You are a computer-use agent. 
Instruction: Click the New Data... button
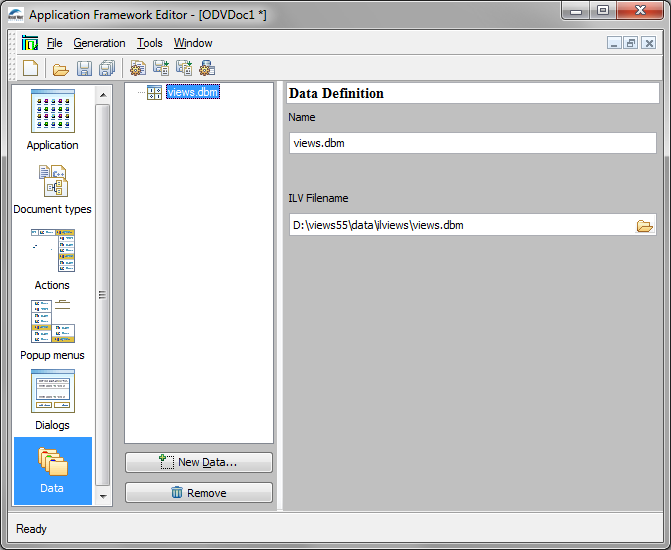pos(198,462)
